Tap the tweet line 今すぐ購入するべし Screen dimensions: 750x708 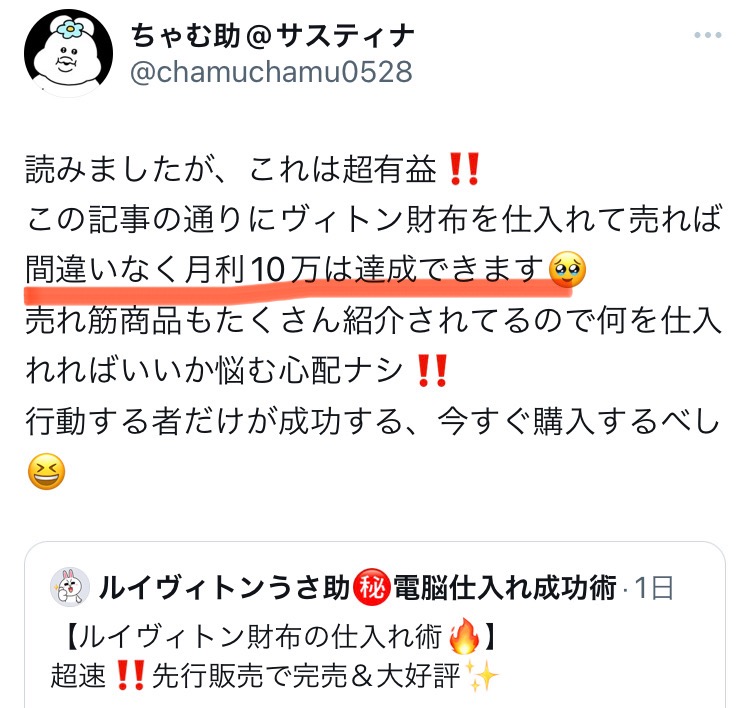click(x=579, y=421)
